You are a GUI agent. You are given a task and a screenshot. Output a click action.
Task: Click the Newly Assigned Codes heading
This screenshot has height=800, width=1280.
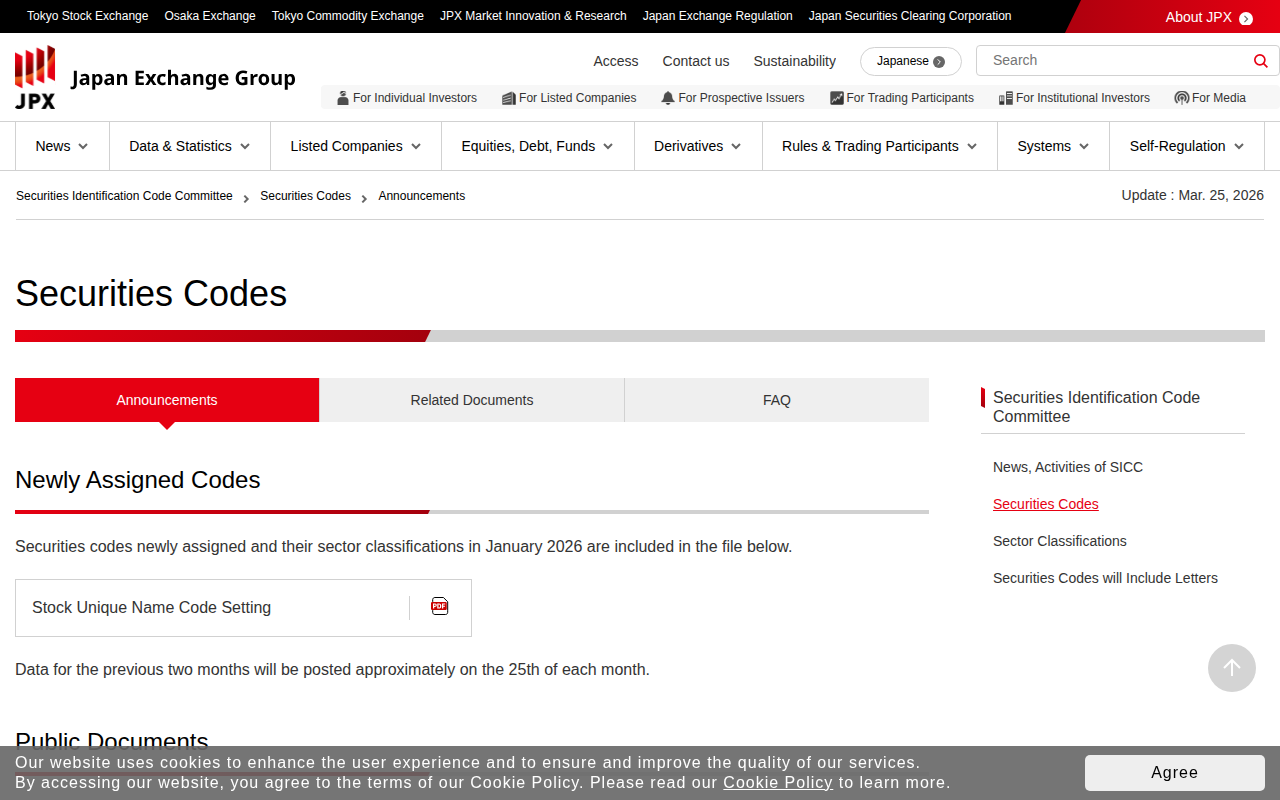[x=138, y=480]
